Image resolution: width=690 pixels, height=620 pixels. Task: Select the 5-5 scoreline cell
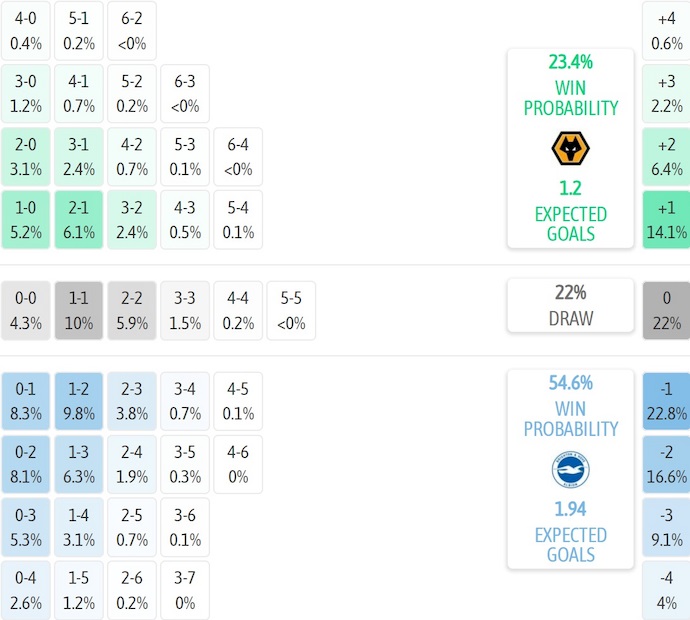tap(291, 311)
